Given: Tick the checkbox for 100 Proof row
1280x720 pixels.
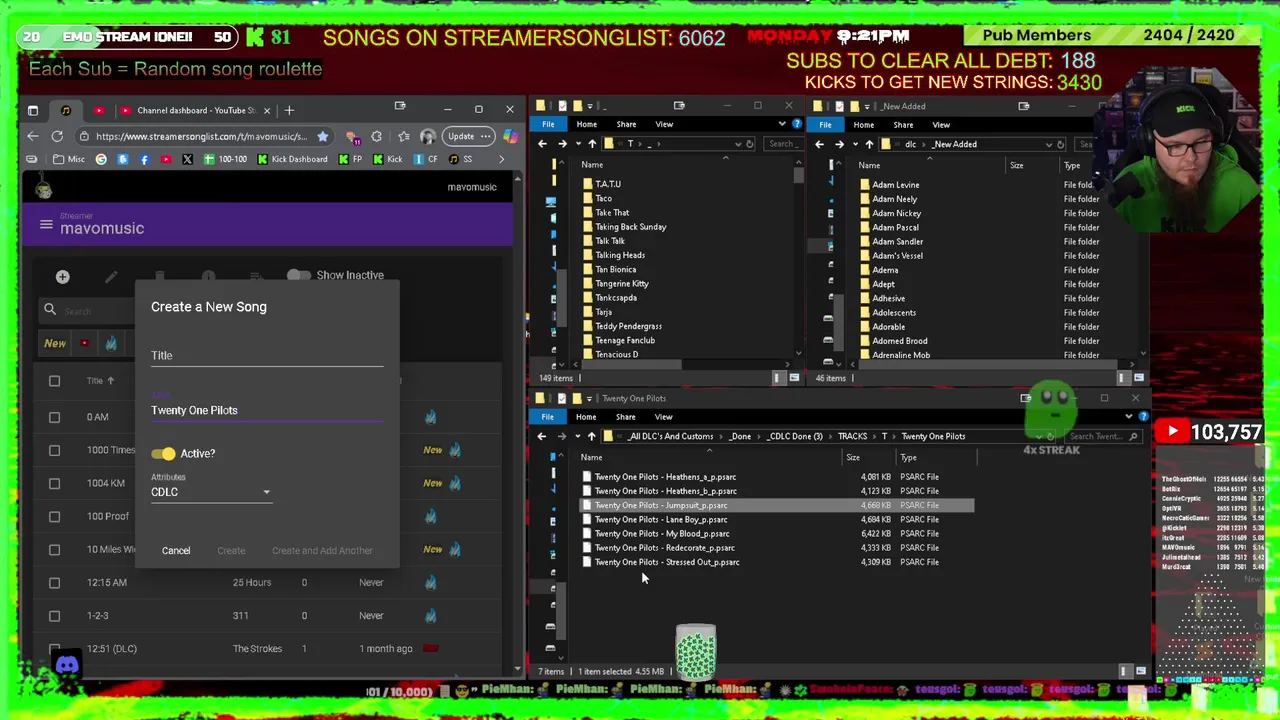Looking at the screenshot, I should pyautogui.click(x=55, y=516).
